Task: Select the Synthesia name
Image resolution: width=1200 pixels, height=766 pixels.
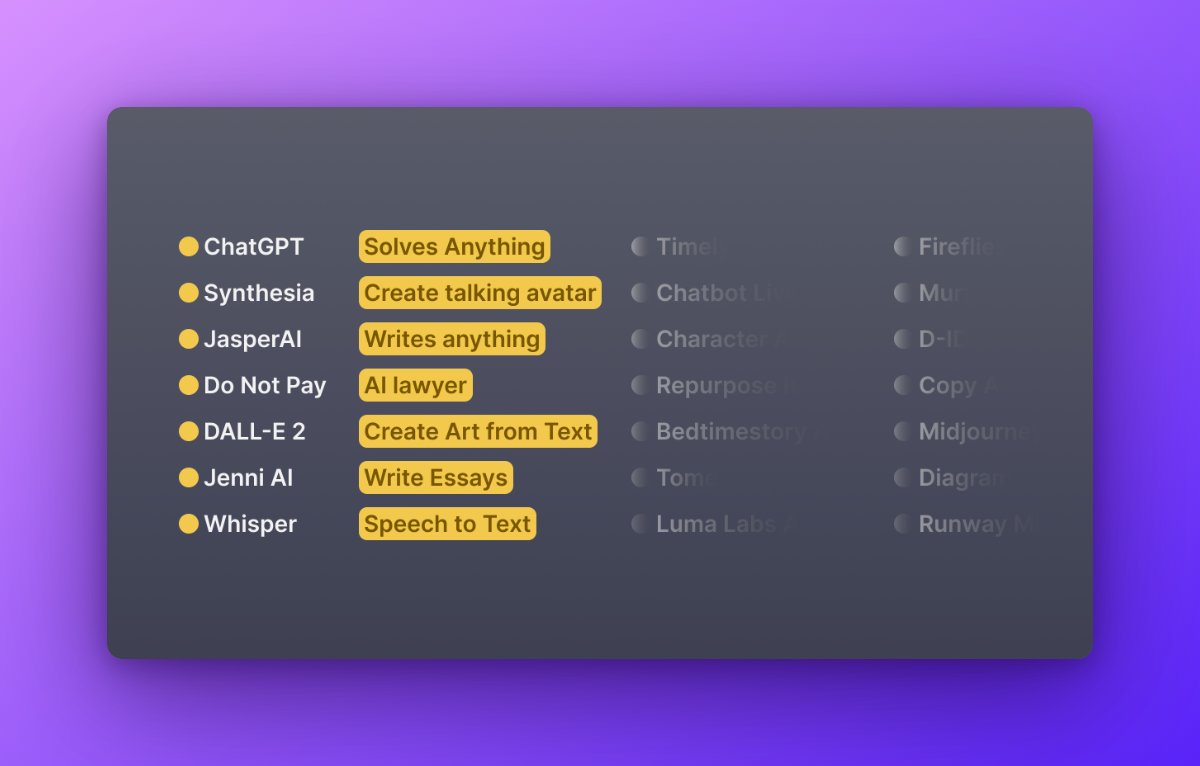Action: click(259, 293)
